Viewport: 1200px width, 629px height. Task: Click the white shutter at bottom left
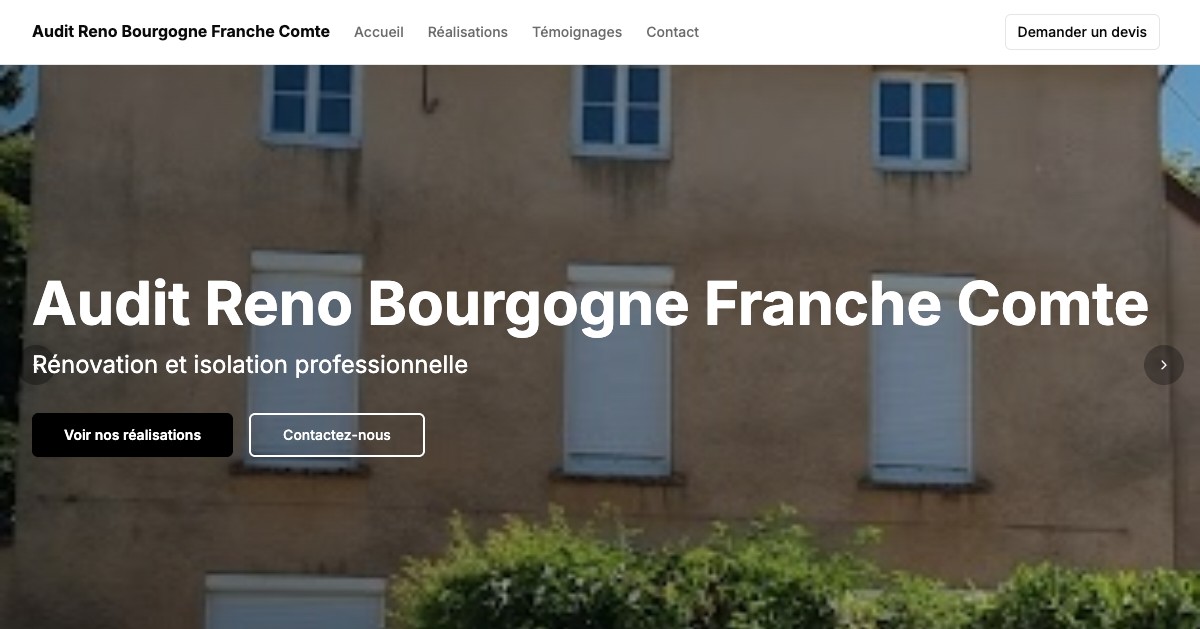click(294, 601)
